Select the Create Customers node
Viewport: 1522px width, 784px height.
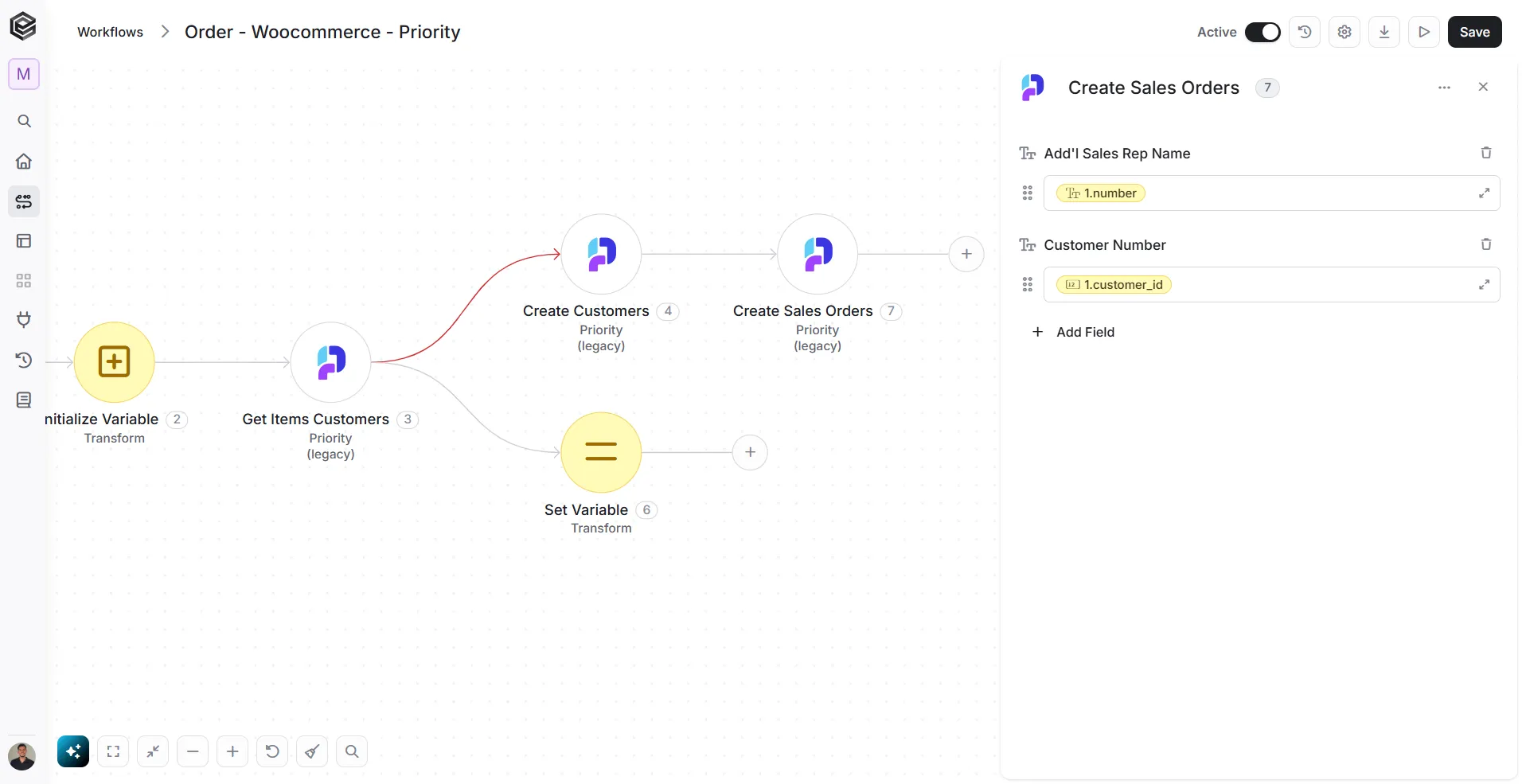tap(601, 254)
